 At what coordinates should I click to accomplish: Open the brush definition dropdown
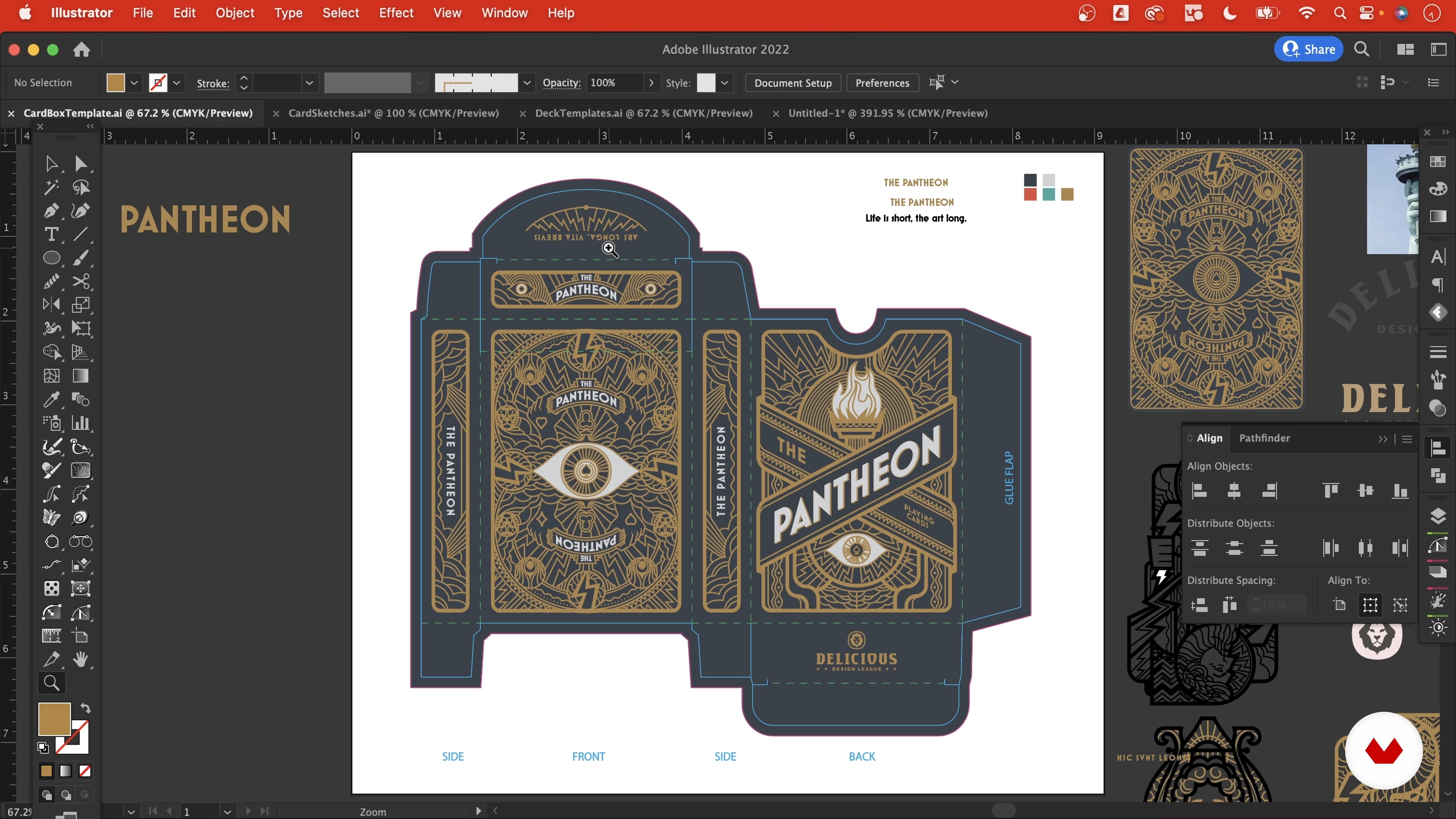527,83
